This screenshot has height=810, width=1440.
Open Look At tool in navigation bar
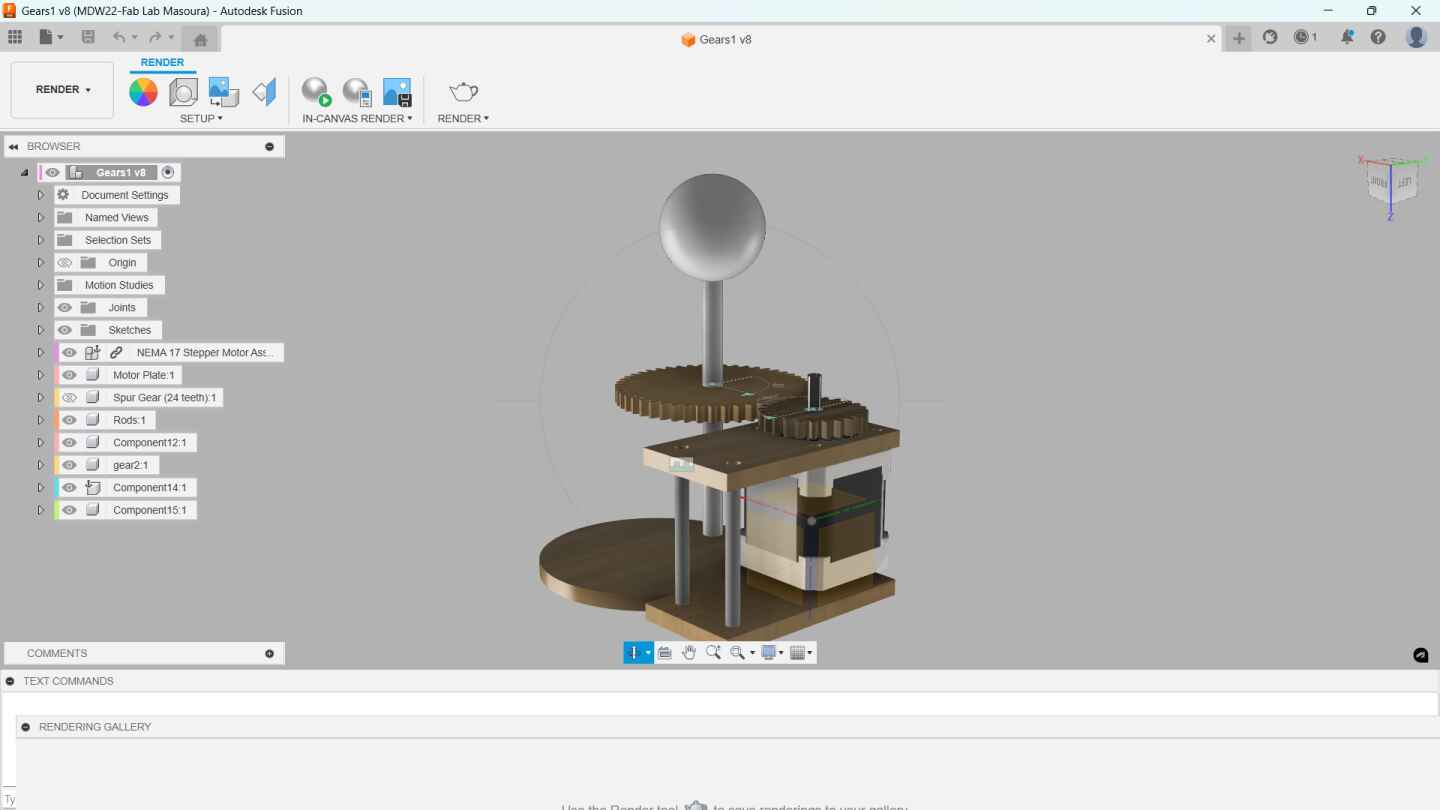(x=664, y=652)
